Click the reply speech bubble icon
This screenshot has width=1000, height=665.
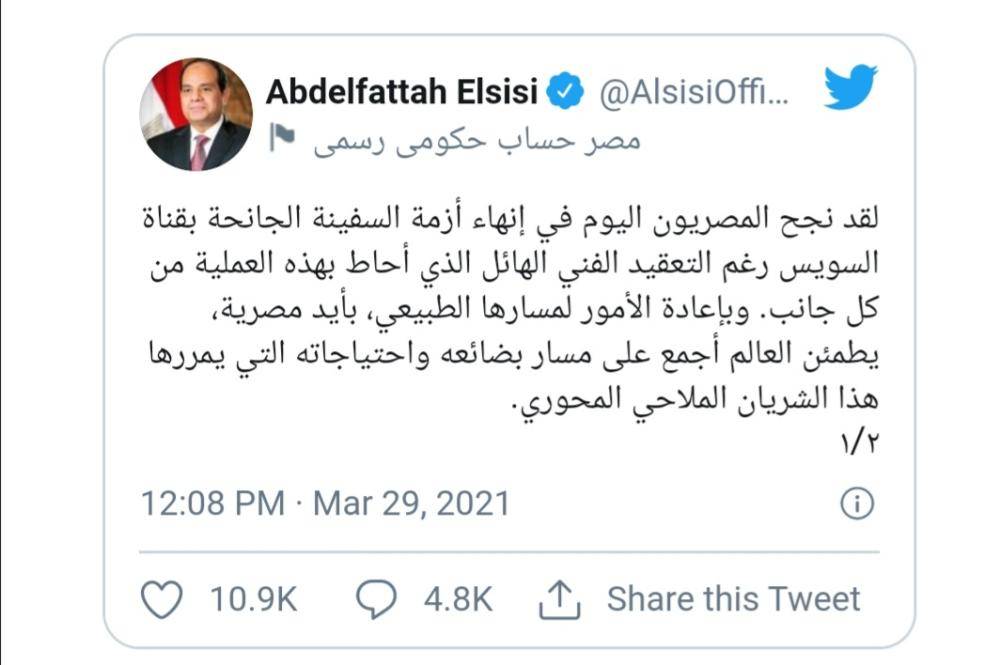(378, 598)
